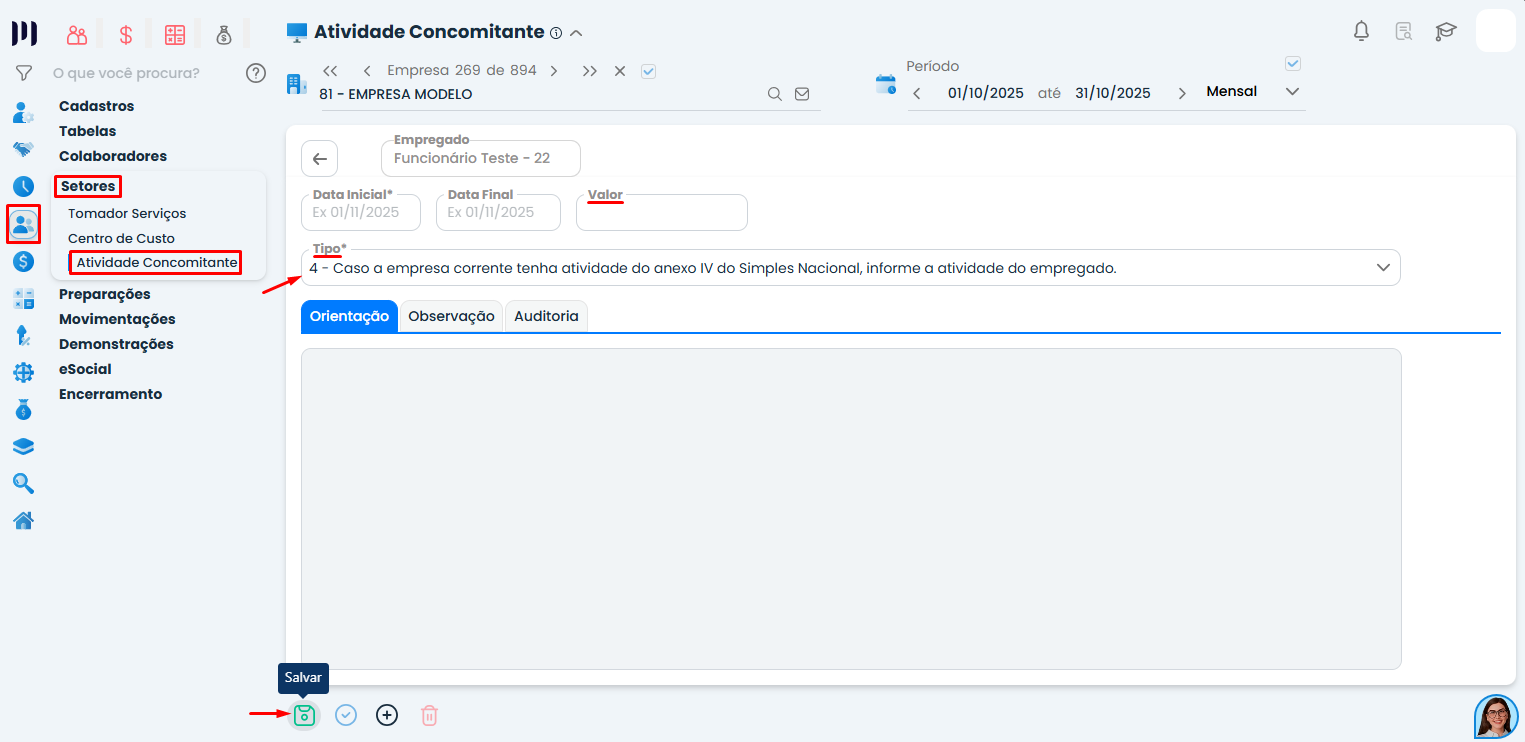Click the user-with-gear sidebar icon
Viewport: 1525px width, 742px height.
tap(24, 112)
